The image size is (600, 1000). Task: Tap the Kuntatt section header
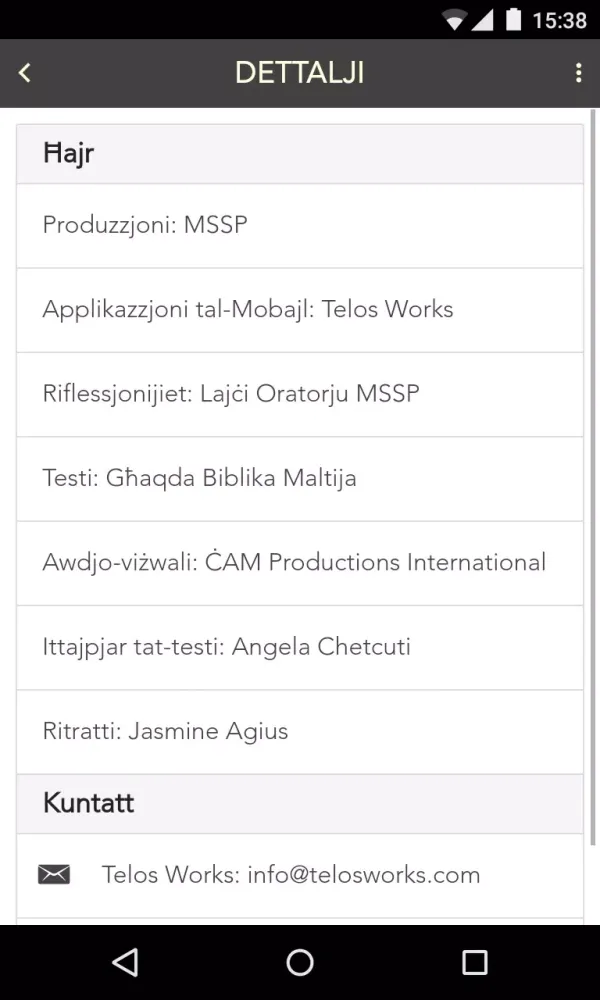click(x=300, y=804)
